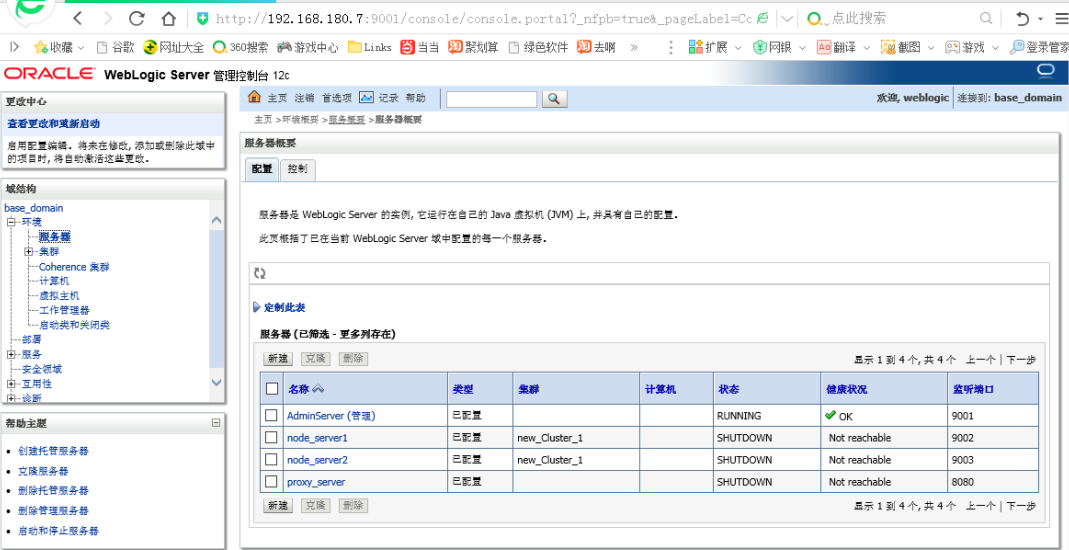The width and height of the screenshot is (1069, 550).
Task: Collapse the 环境 tree node
Action: pyautogui.click(x=11, y=222)
